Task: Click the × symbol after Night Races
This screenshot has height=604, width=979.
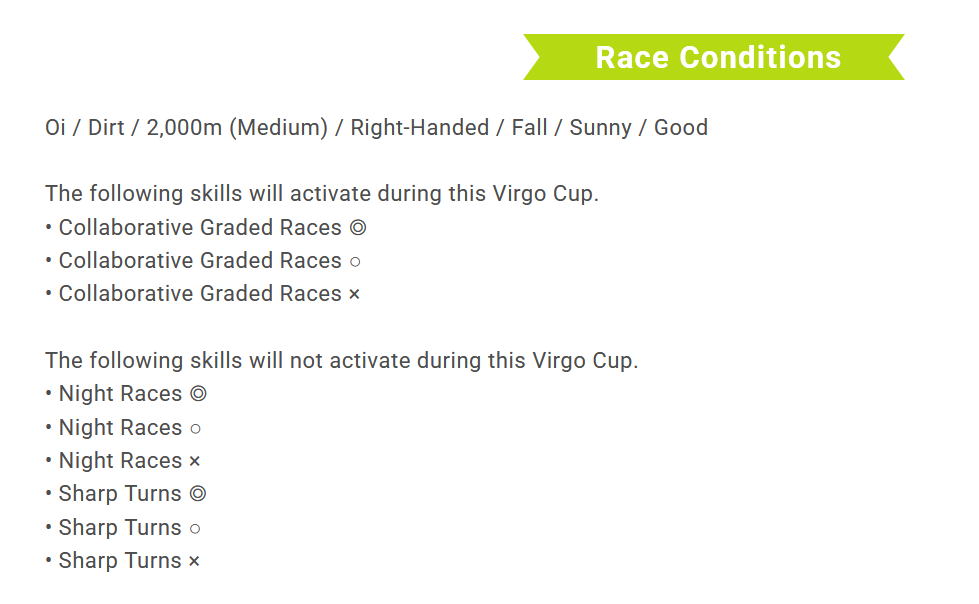Action: [194, 461]
